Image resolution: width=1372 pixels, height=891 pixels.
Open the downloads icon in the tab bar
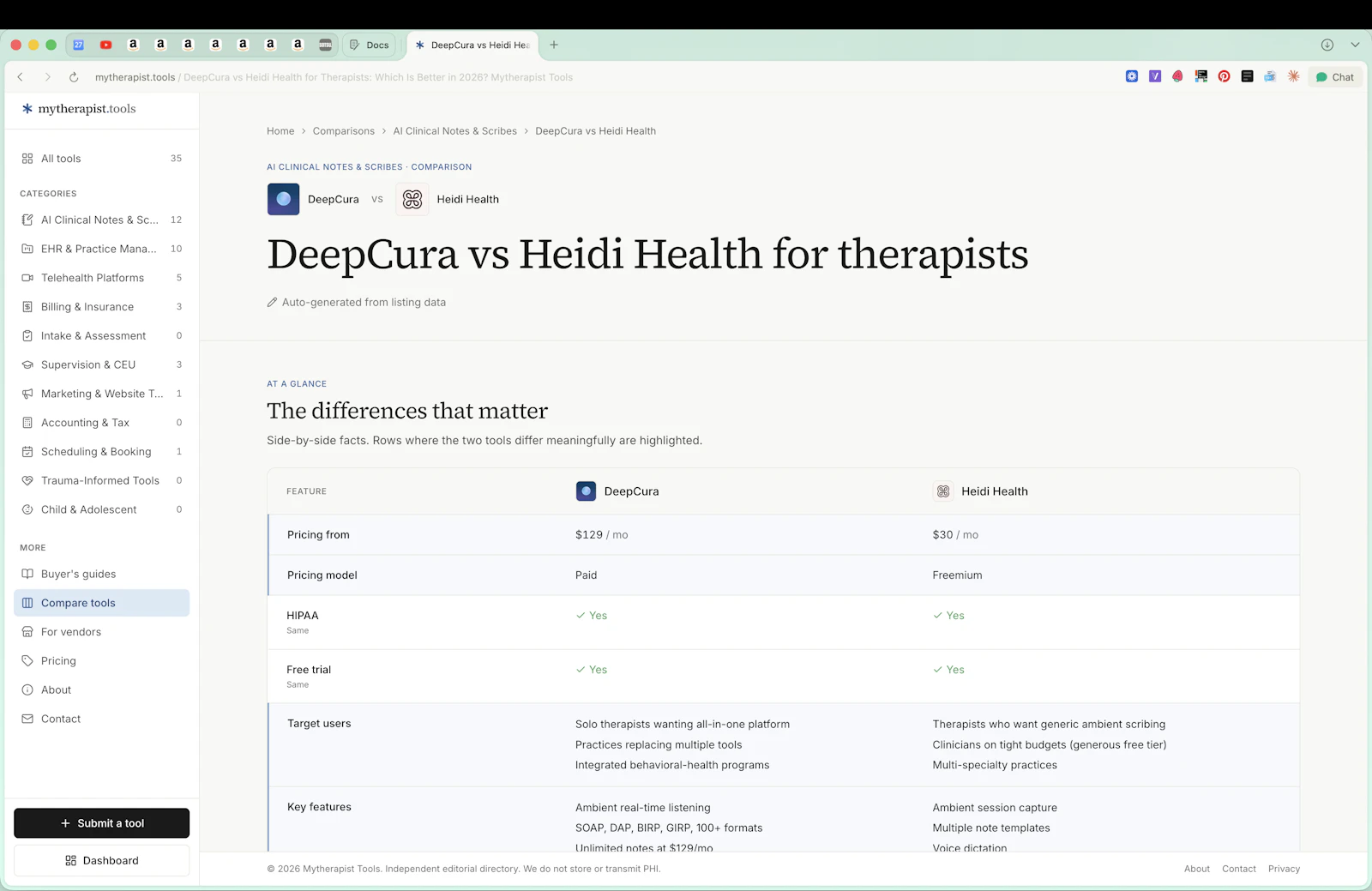1327,45
